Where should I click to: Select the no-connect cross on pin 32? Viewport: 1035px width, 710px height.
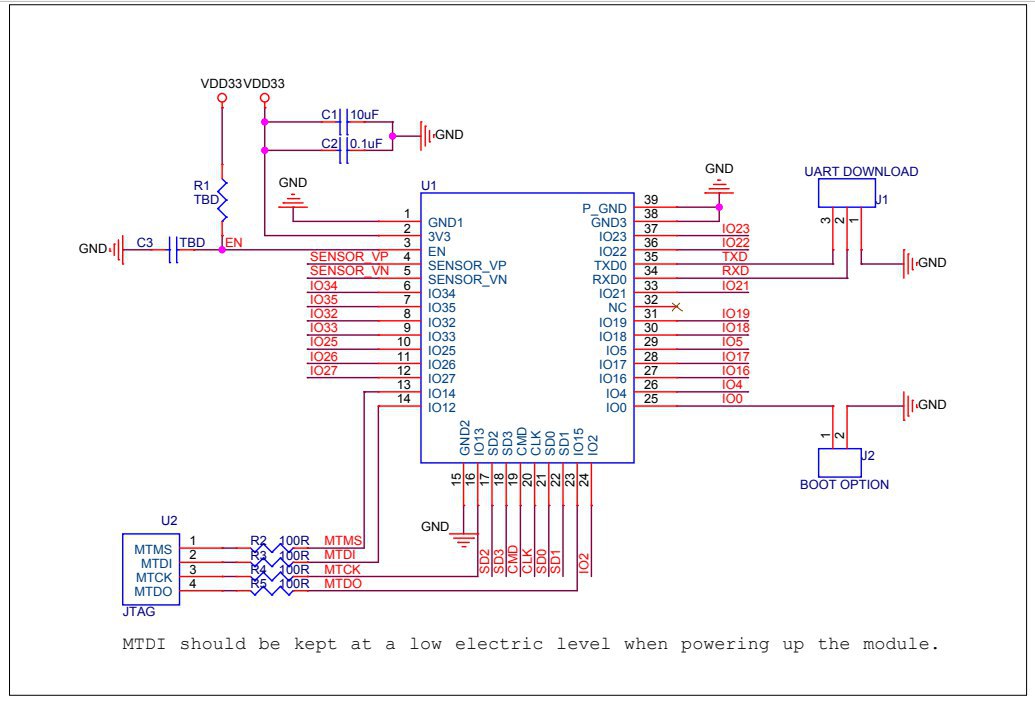pos(676,307)
